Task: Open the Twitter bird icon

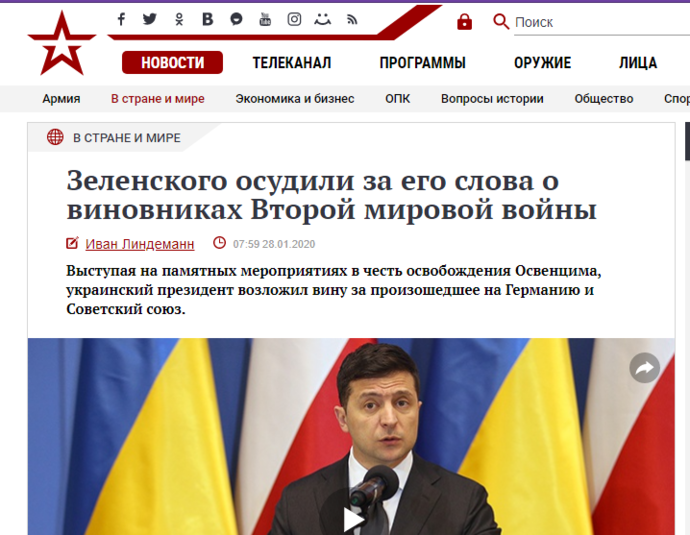Action: [x=150, y=19]
